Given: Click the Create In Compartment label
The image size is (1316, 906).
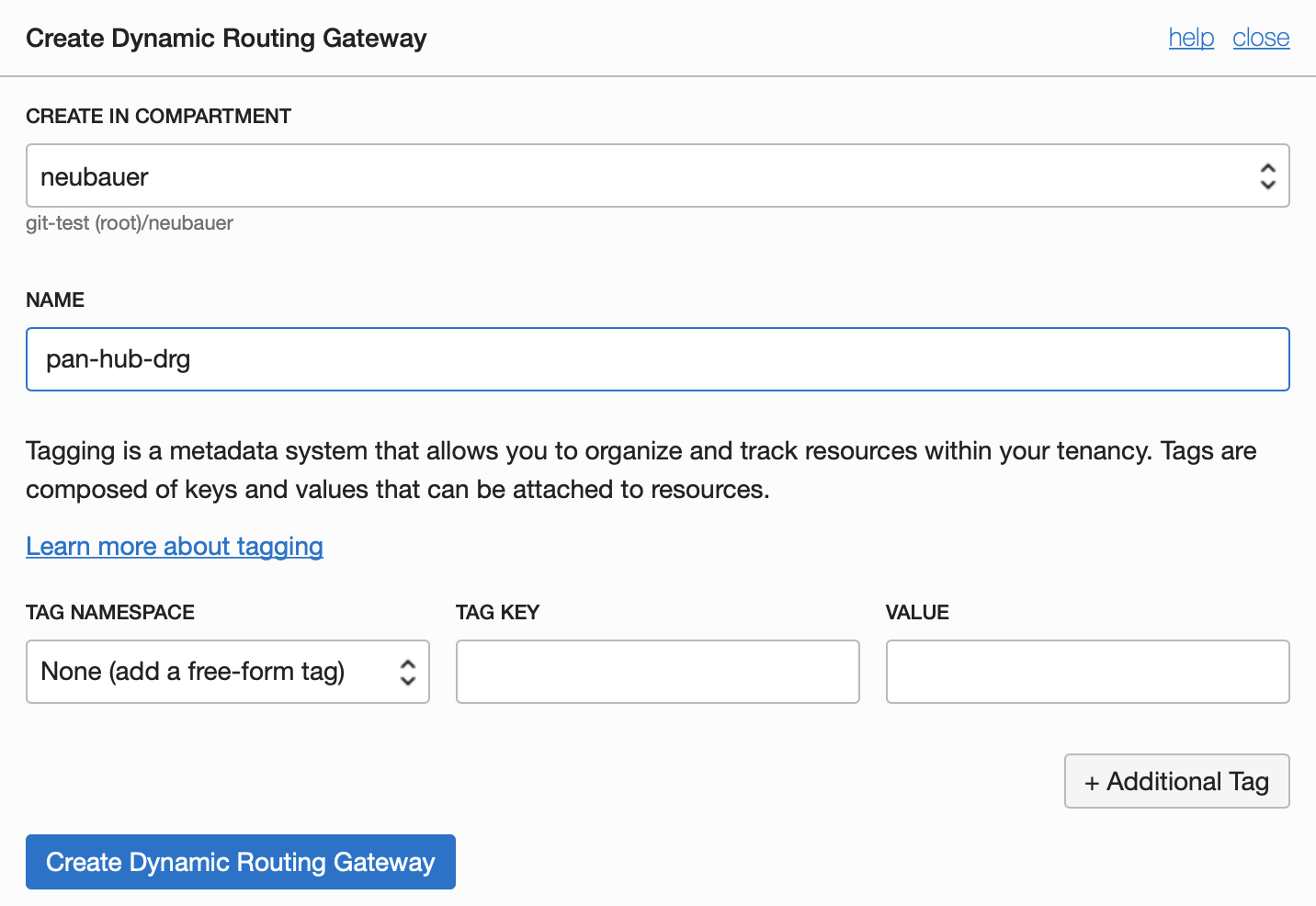Looking at the screenshot, I should point(158,116).
